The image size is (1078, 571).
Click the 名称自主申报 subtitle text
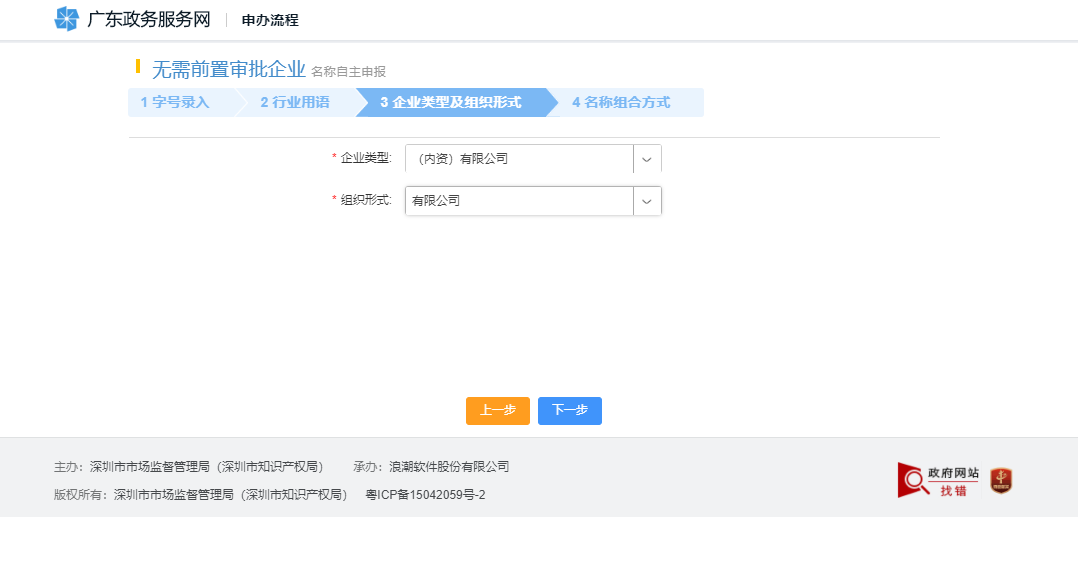[348, 71]
